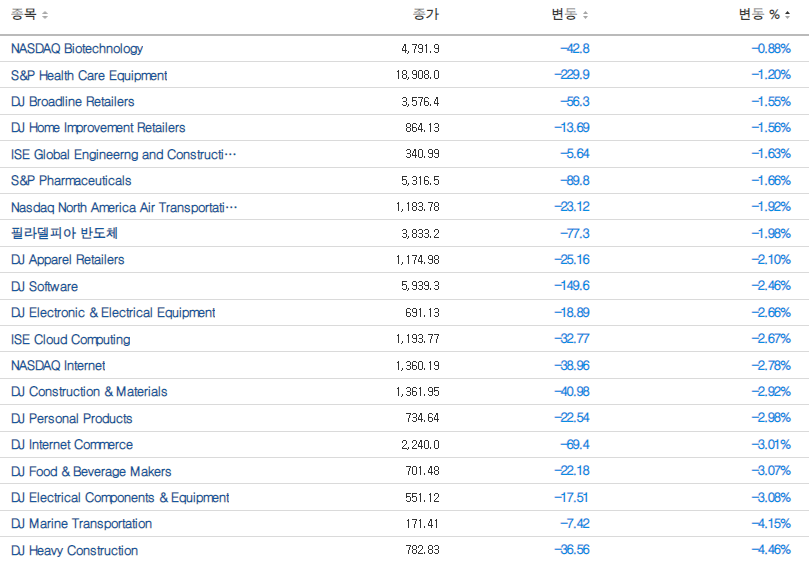Viewport: 809px width, 564px height.
Task: Select change value -13.69
Action: point(572,127)
